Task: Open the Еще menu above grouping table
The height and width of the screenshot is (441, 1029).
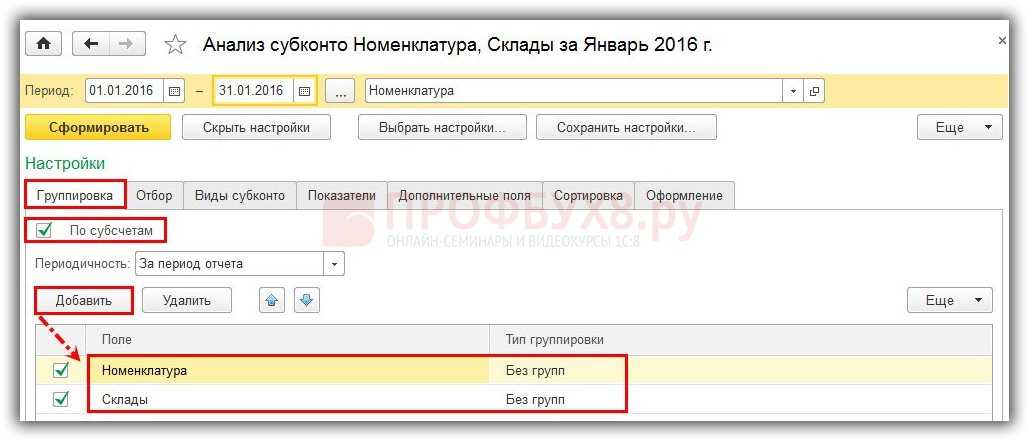Action: 950,301
